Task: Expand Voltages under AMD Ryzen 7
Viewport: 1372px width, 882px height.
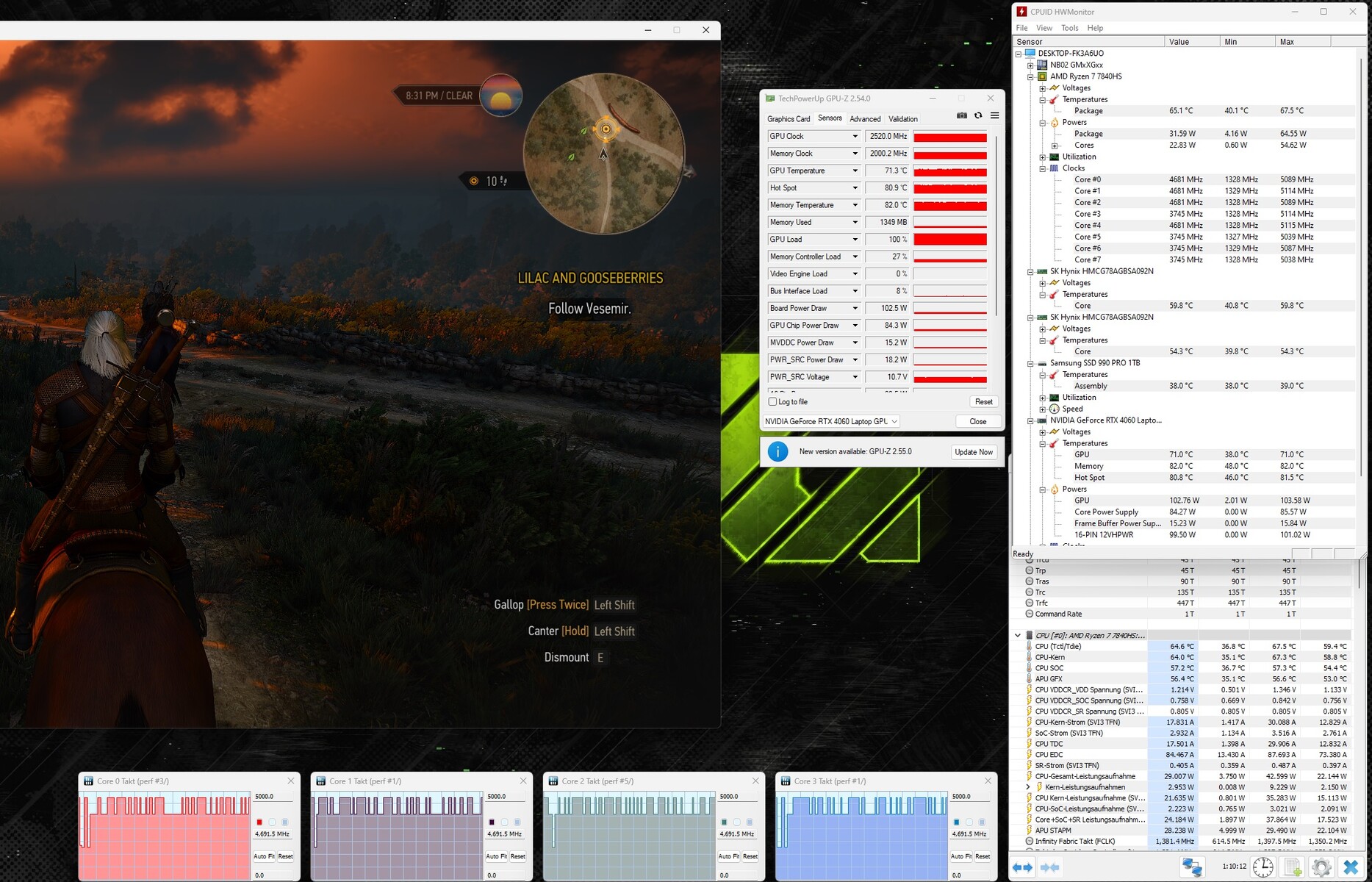Action: coord(1042,88)
